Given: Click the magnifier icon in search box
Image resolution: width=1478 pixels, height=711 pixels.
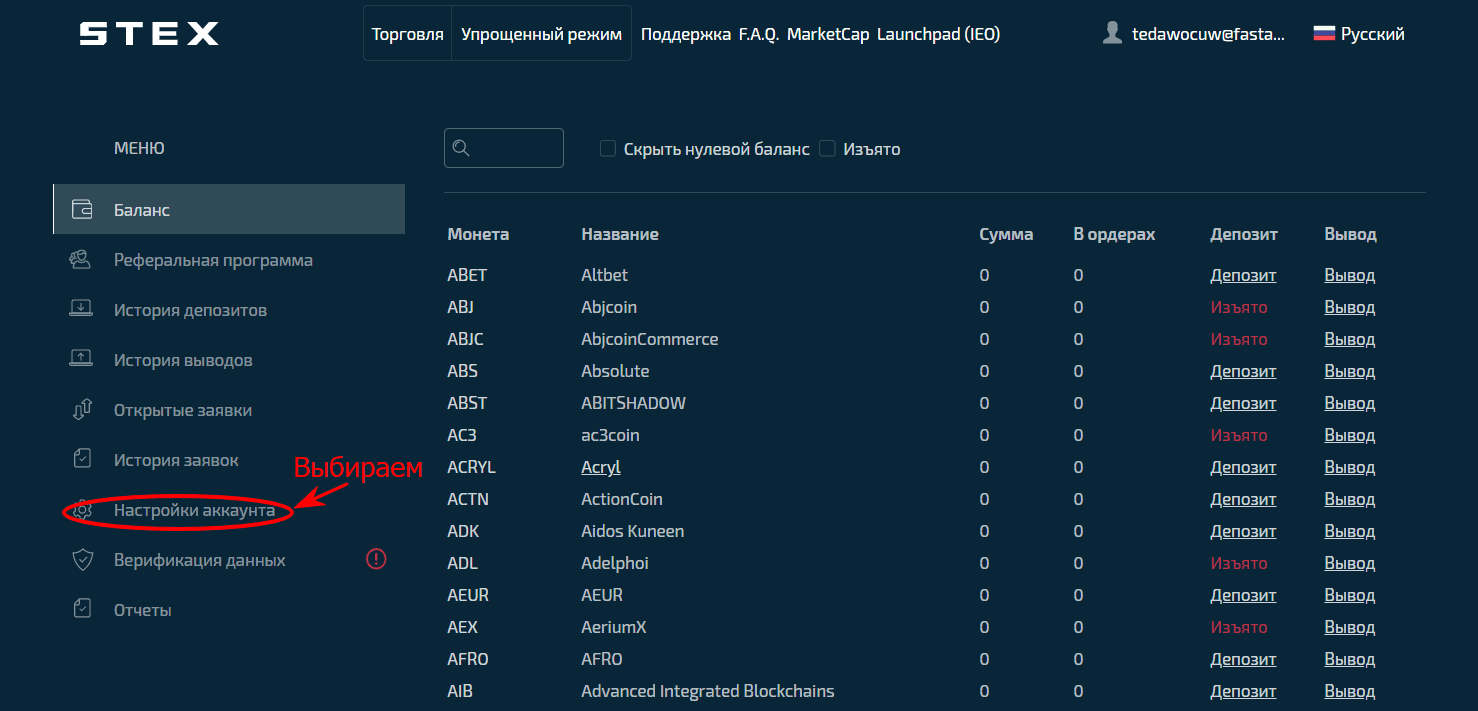Looking at the screenshot, I should [461, 148].
